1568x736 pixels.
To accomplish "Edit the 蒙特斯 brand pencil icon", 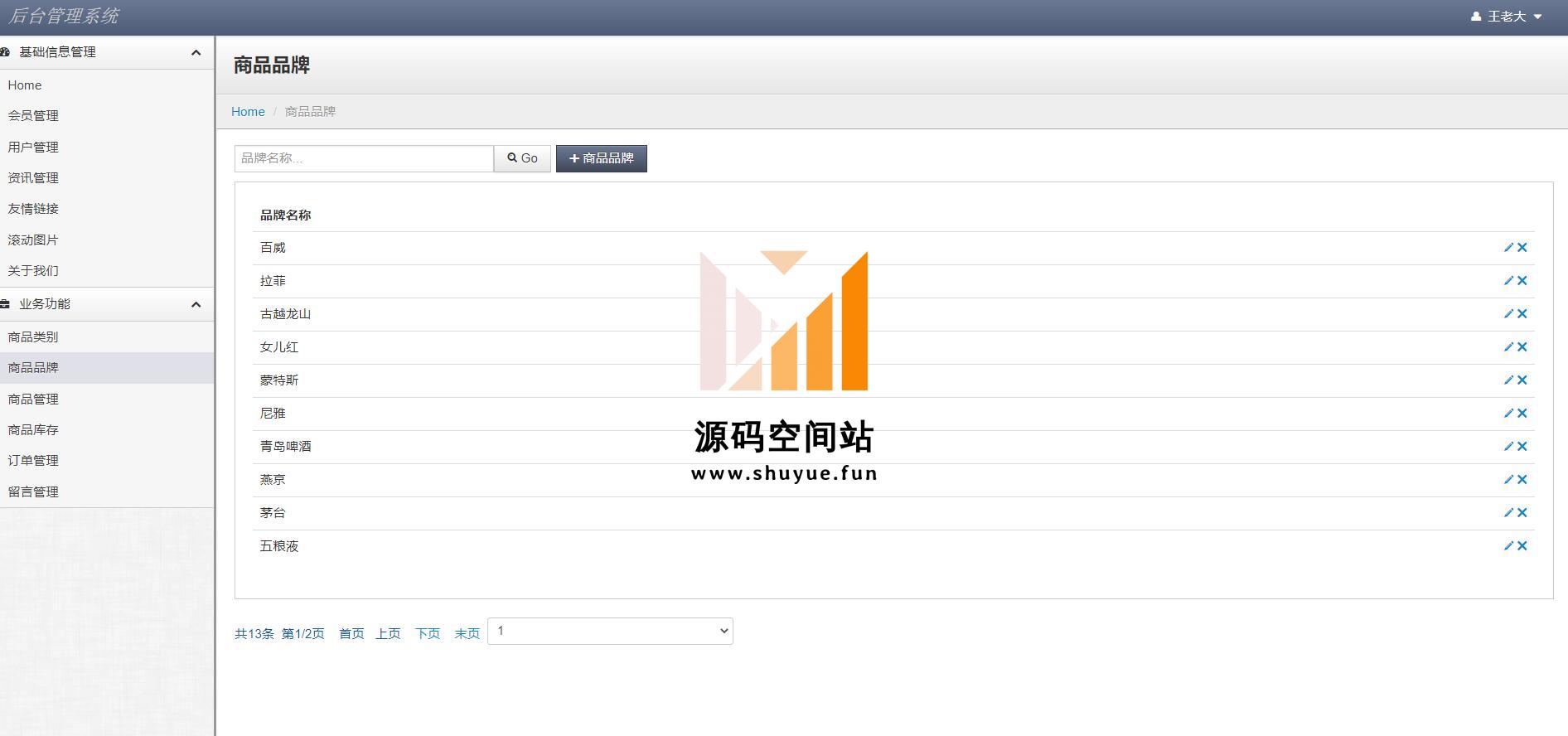I will pyautogui.click(x=1508, y=380).
